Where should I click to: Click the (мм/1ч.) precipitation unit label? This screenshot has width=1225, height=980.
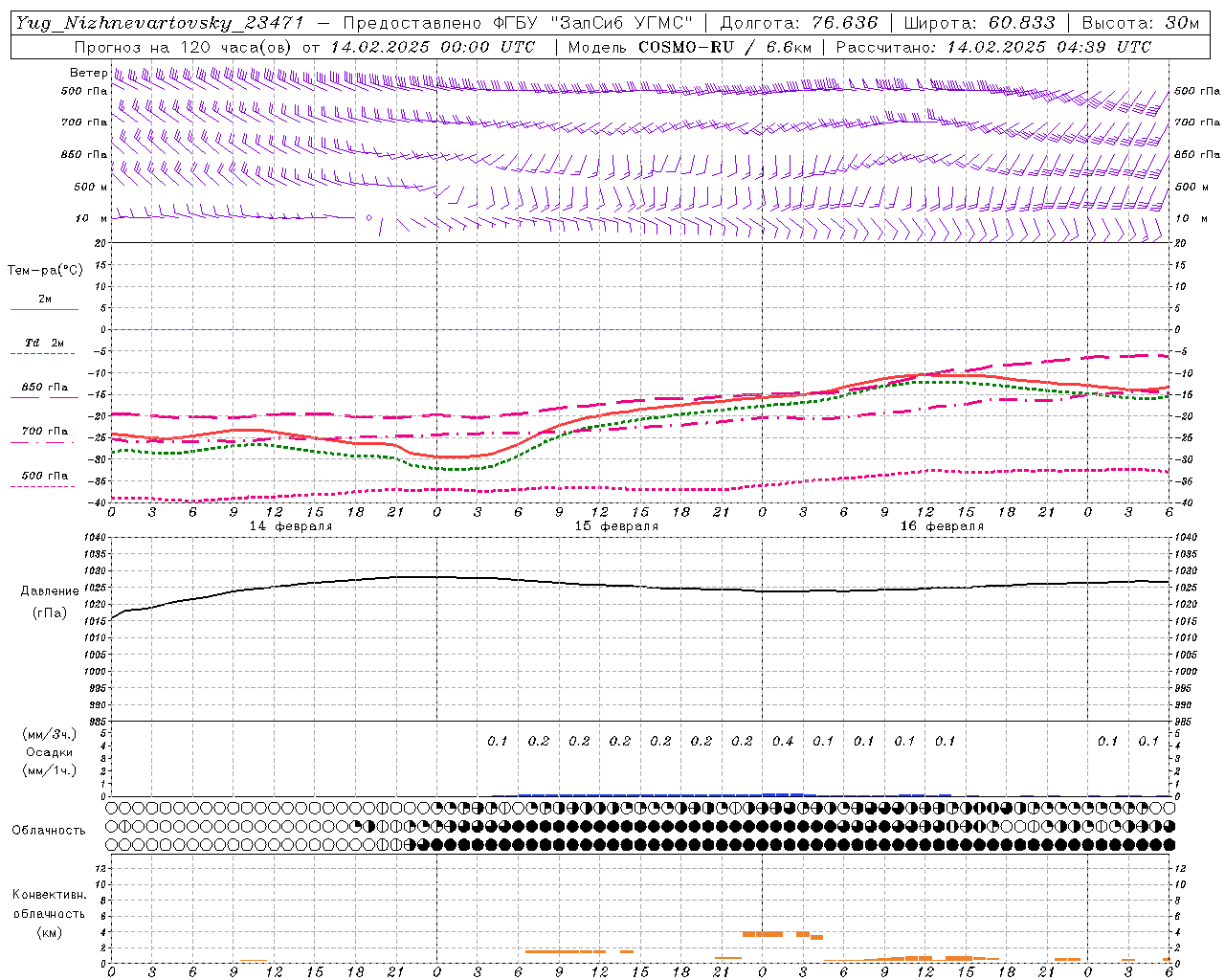pyautogui.click(x=50, y=771)
